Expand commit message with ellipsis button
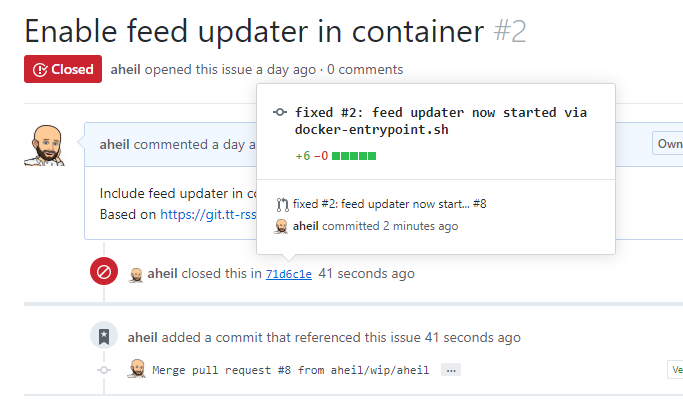The height and width of the screenshot is (402, 683). pyautogui.click(x=451, y=370)
